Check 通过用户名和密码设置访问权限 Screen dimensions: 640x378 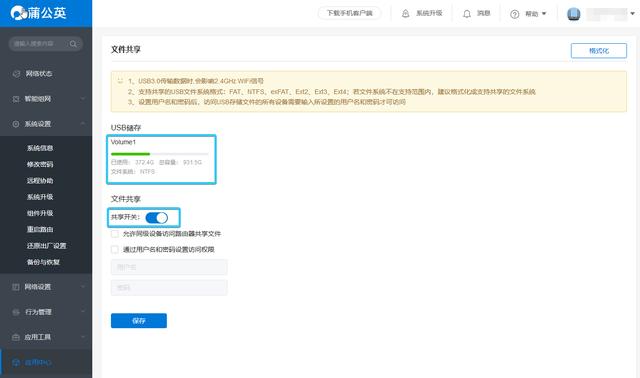(x=115, y=249)
